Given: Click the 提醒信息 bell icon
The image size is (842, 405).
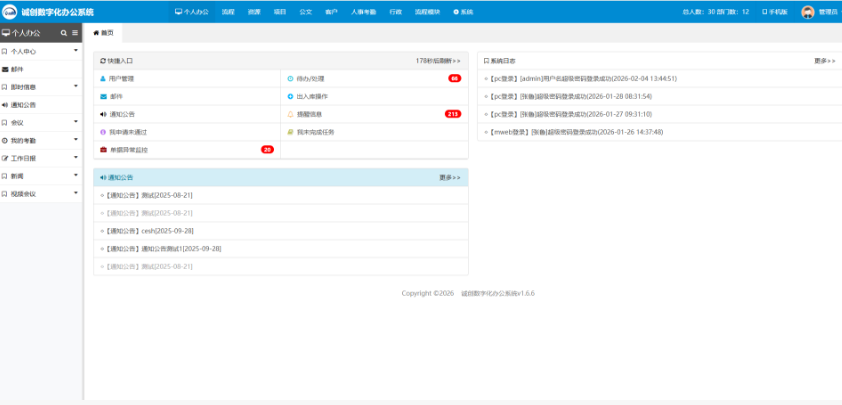Looking at the screenshot, I should click(290, 114).
